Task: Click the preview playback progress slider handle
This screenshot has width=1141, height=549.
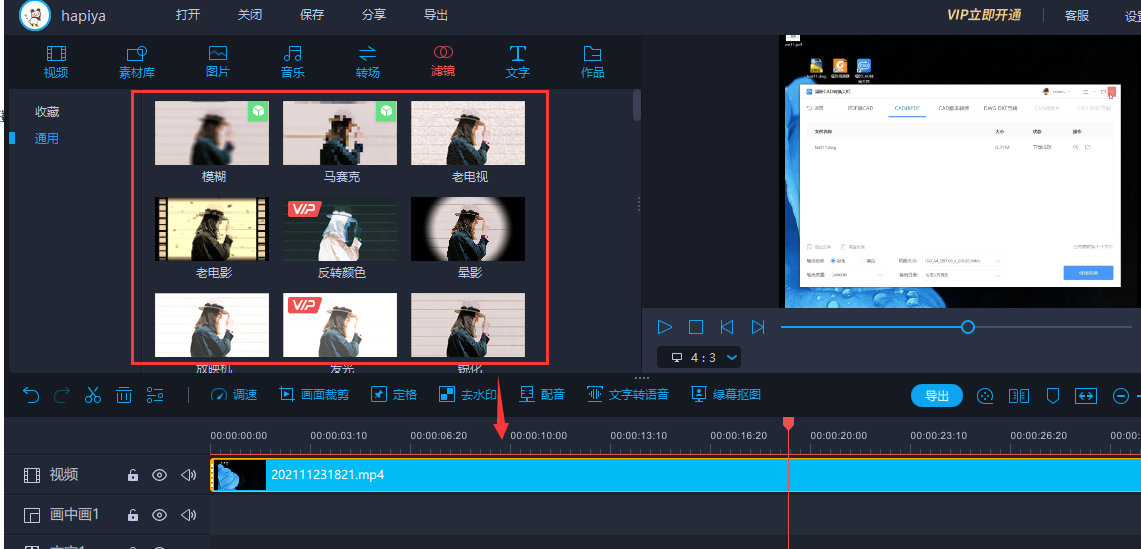Action: pos(967,327)
